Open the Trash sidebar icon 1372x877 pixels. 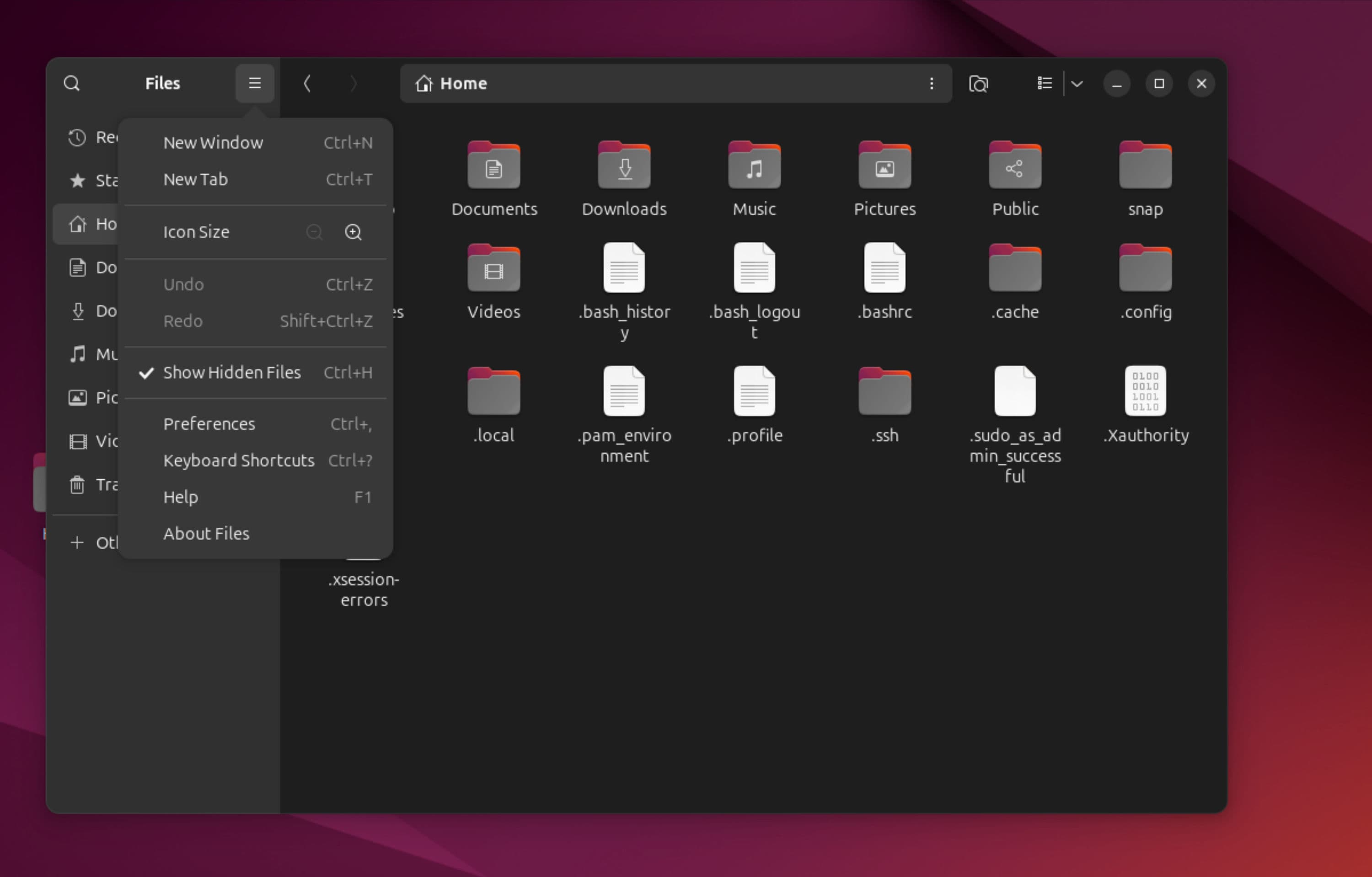(77, 485)
